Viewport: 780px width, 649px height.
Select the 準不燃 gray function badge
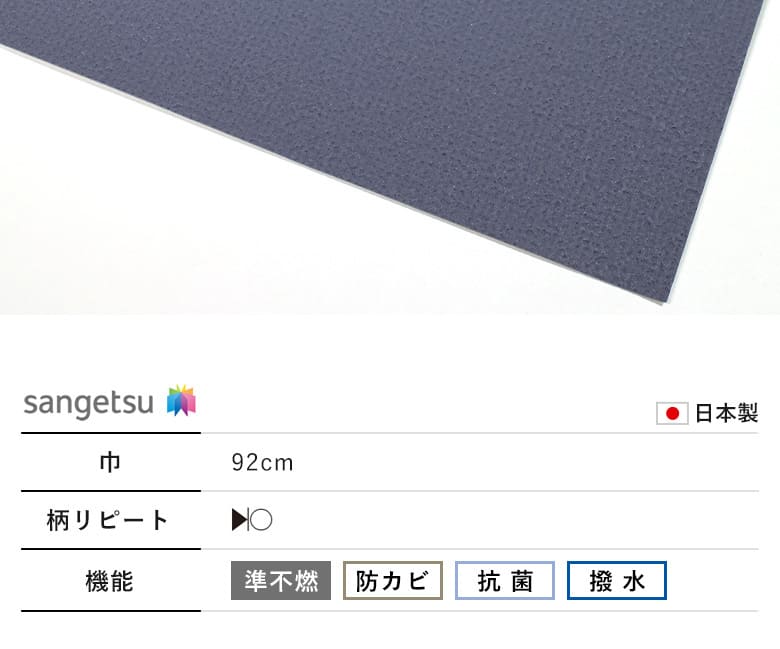coord(281,580)
